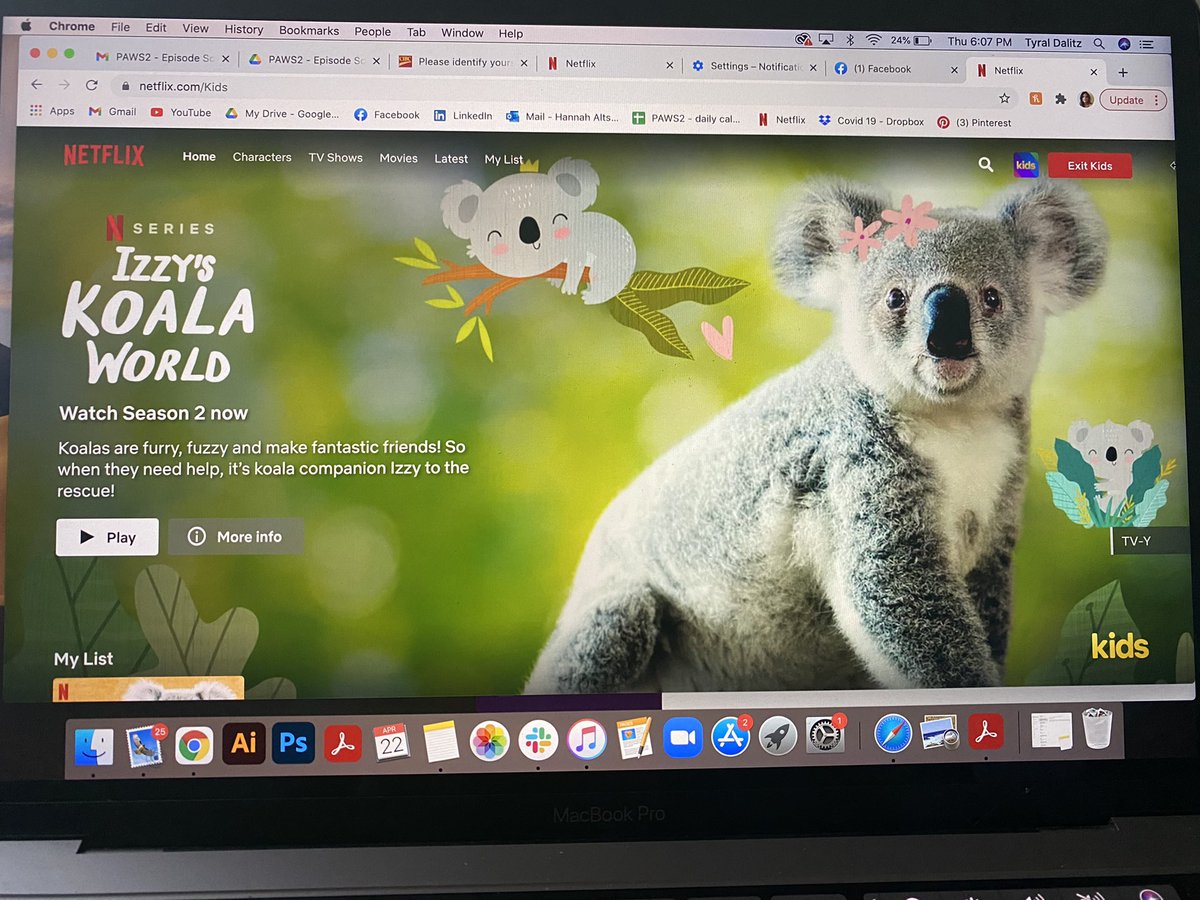Open Adobe Illustrator from the Dock

pos(244,743)
